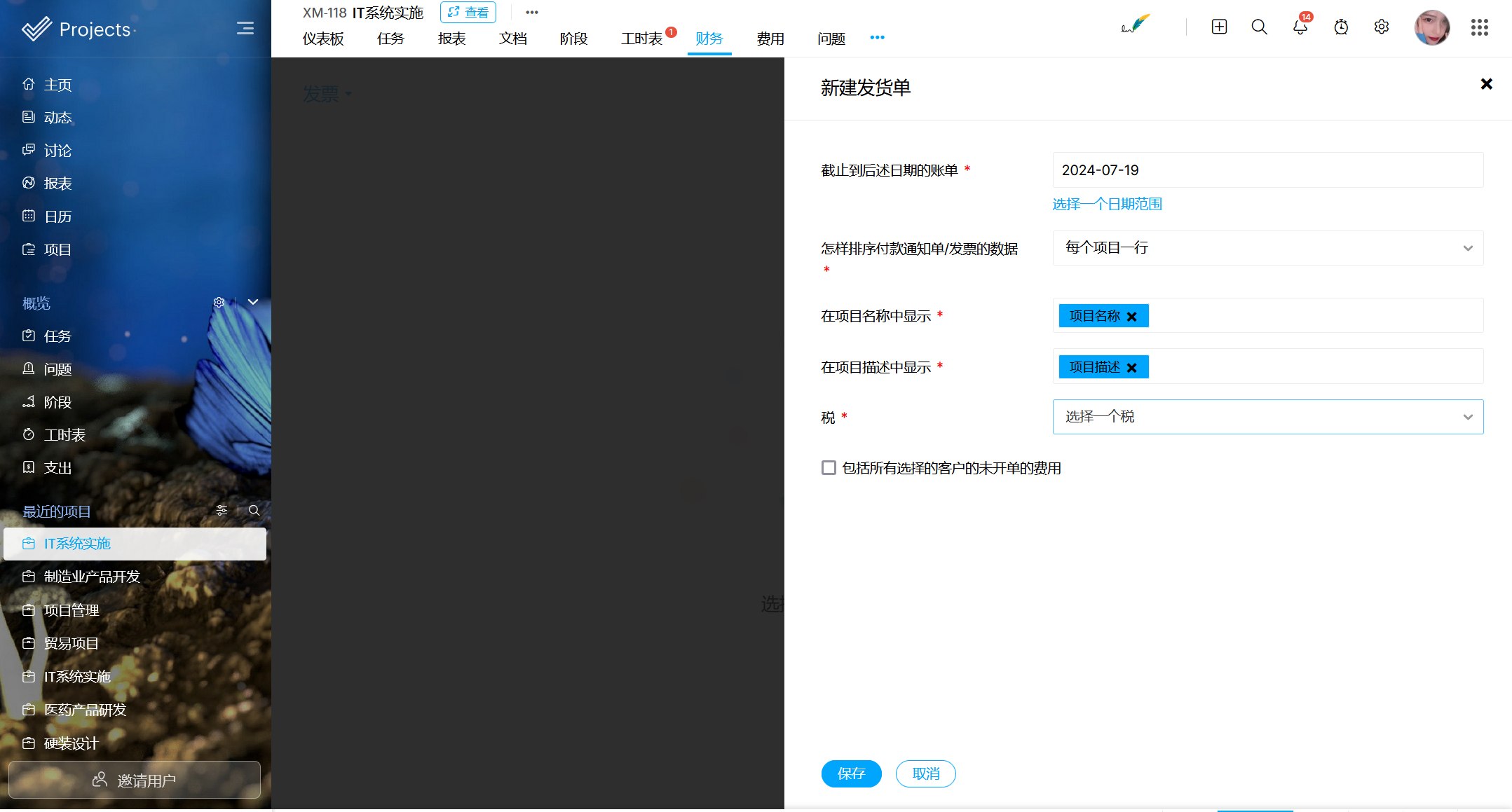Open project options three-dot menu beside 查看

click(x=532, y=12)
